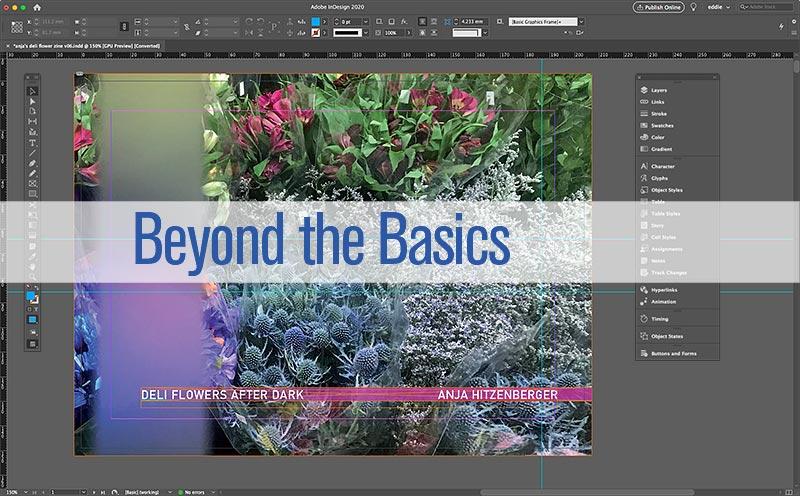Open the Layers panel
Viewport: 800px width, 496px height.
tap(658, 91)
